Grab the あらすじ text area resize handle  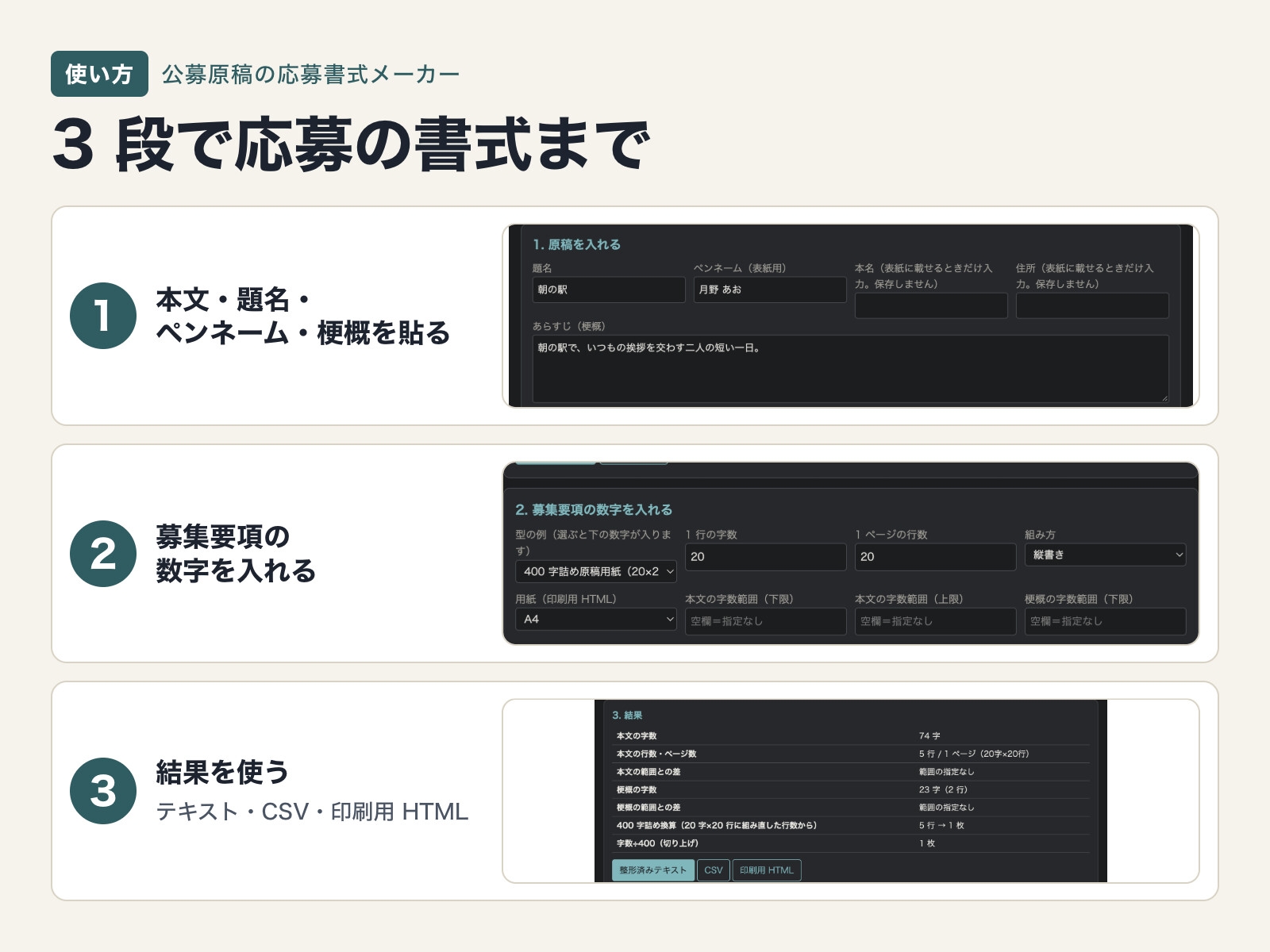pos(1164,398)
